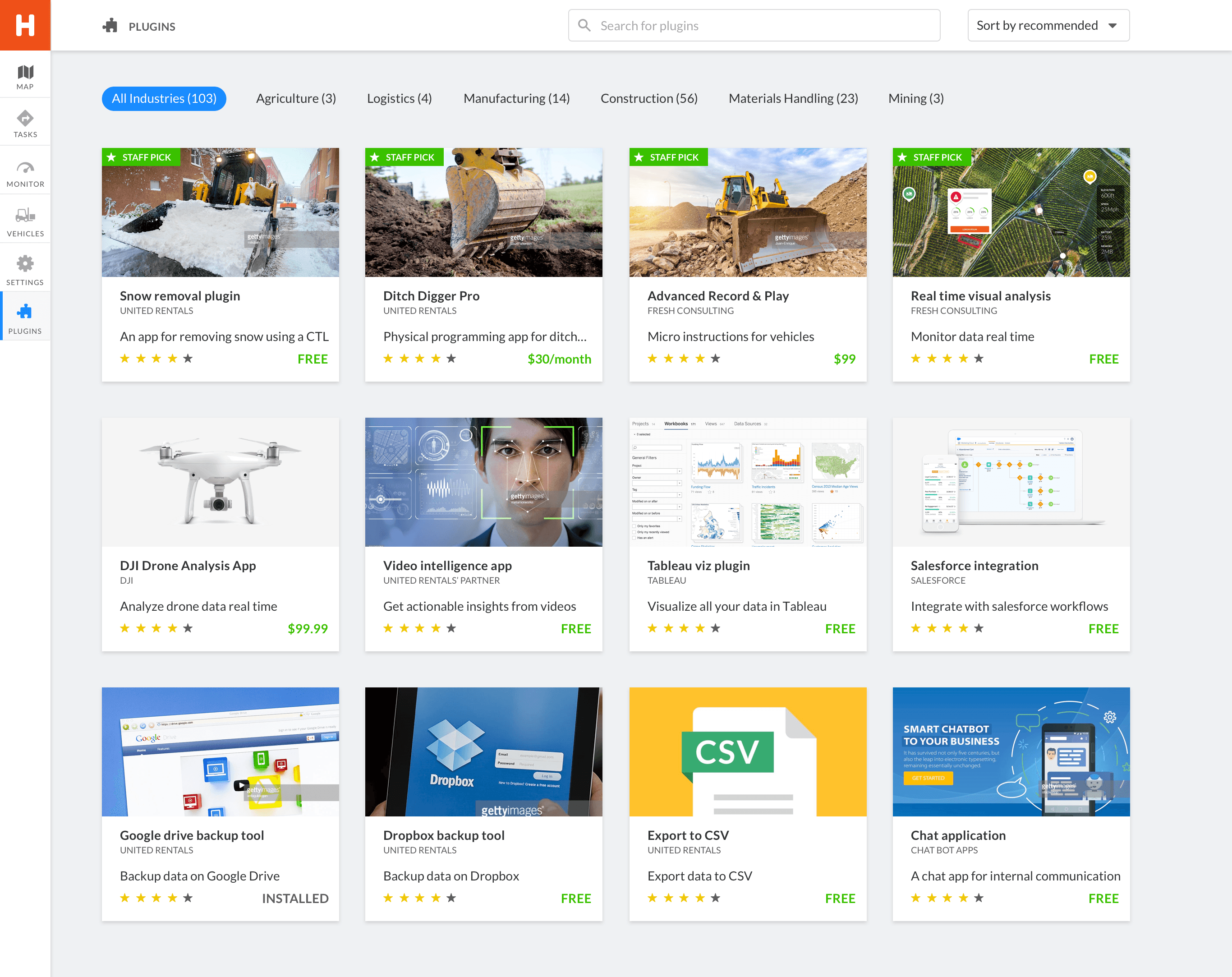This screenshot has width=1232, height=977.
Task: Open the Snow removal plugin title
Action: click(179, 295)
